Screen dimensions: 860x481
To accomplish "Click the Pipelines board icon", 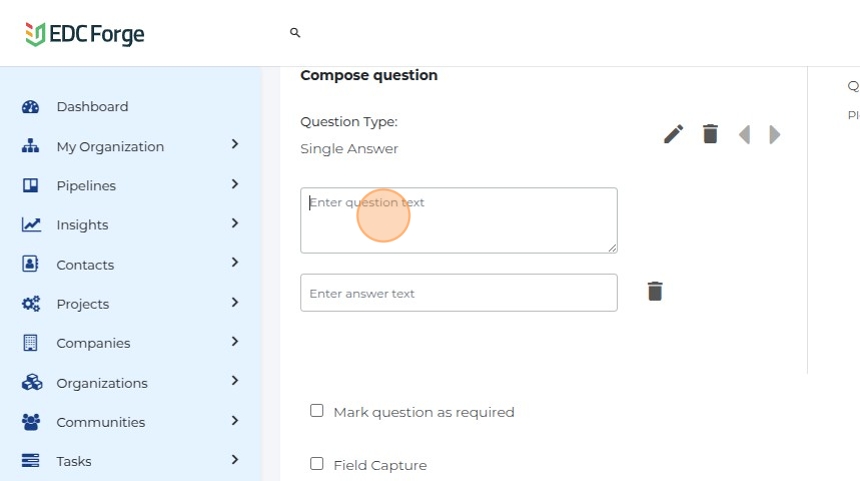I will (x=30, y=186).
